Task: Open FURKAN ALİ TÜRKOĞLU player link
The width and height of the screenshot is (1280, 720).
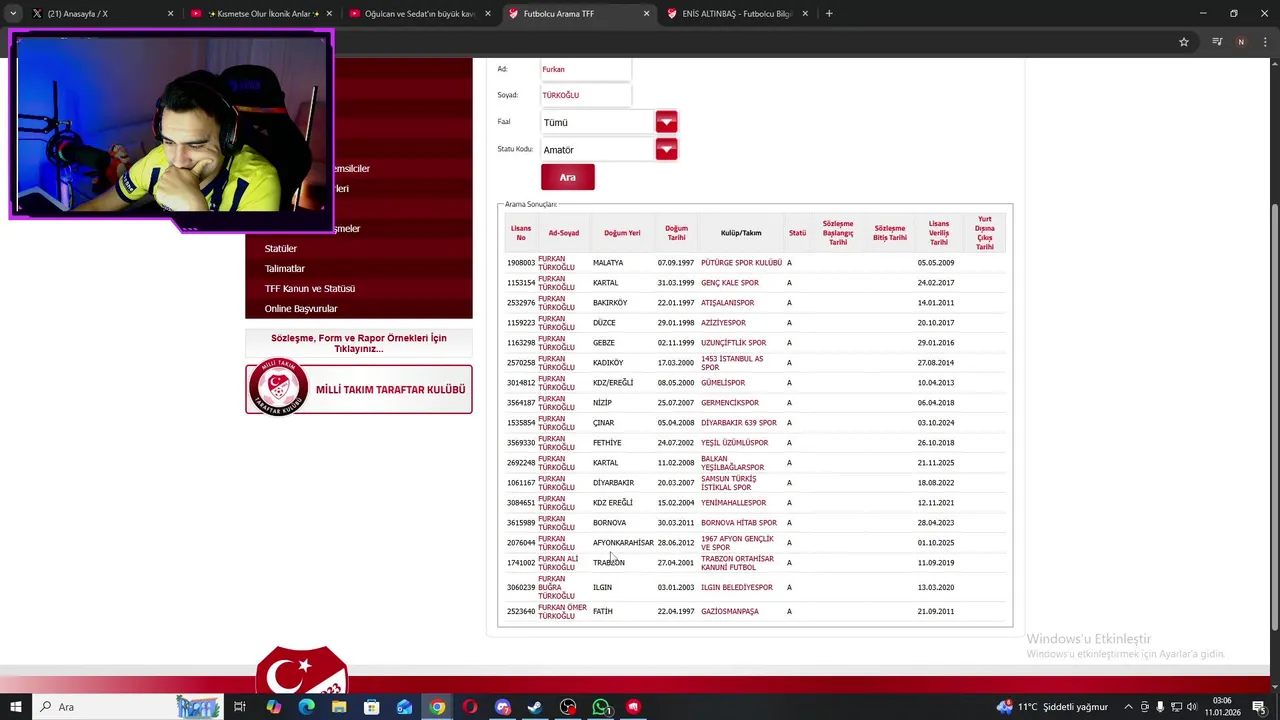Action: (558, 563)
